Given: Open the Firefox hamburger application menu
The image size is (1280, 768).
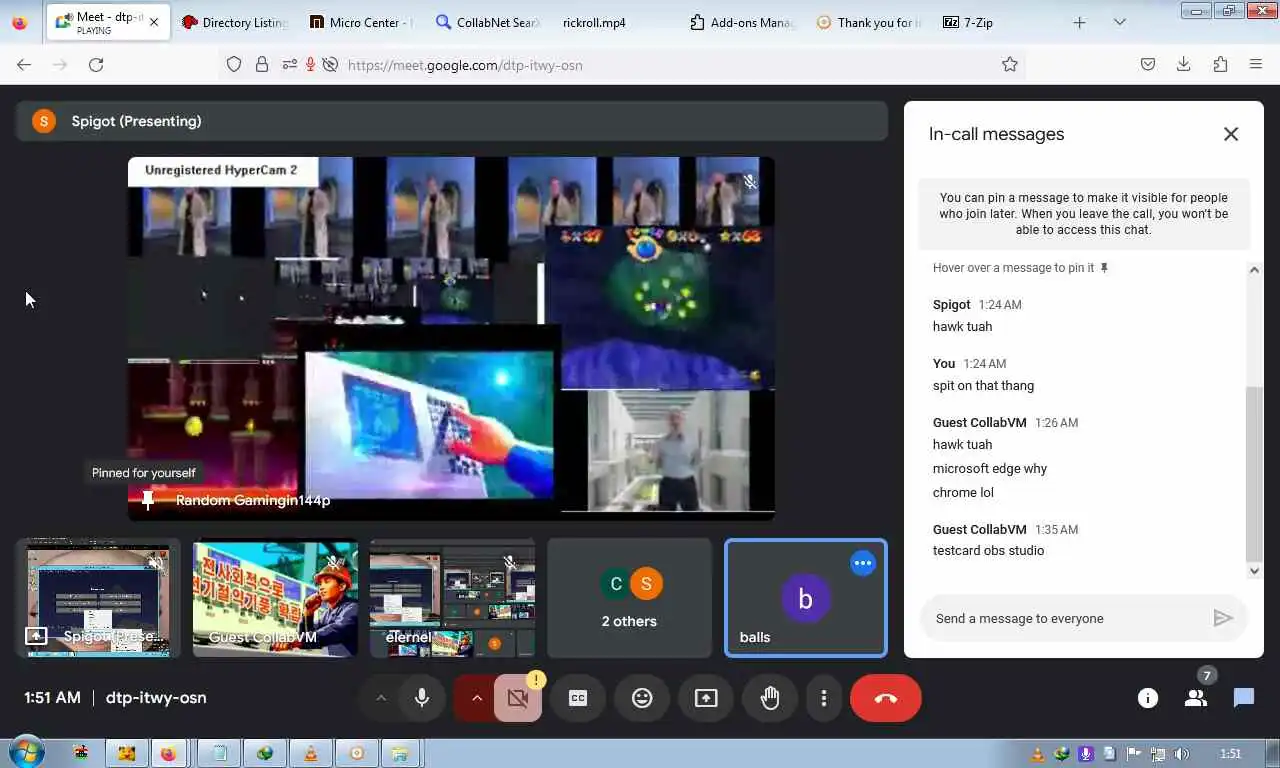Looking at the screenshot, I should click(1256, 64).
